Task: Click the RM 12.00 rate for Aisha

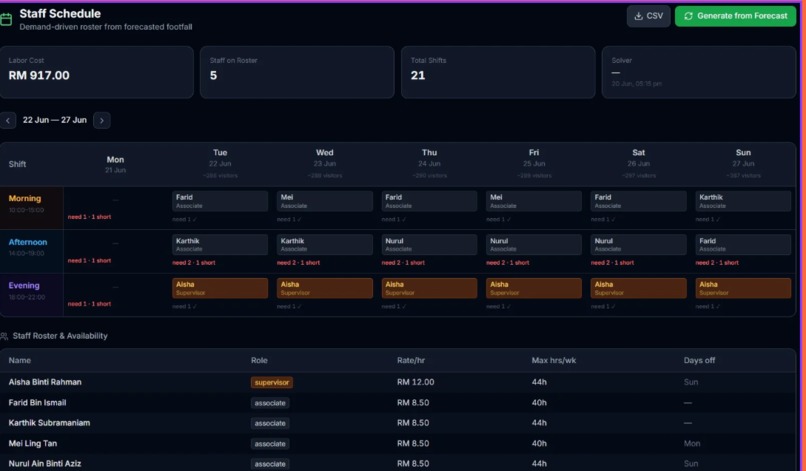Action: pyautogui.click(x=415, y=382)
